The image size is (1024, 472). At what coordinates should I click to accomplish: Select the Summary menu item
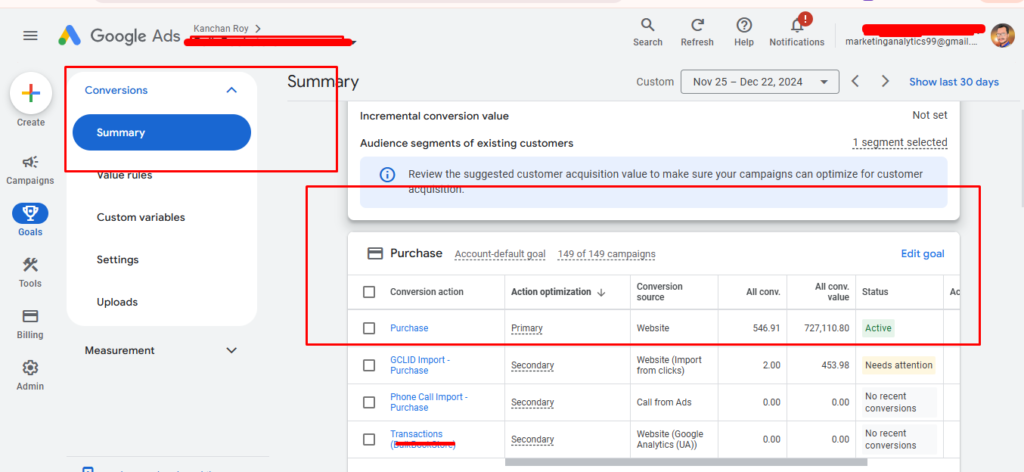tap(162, 133)
